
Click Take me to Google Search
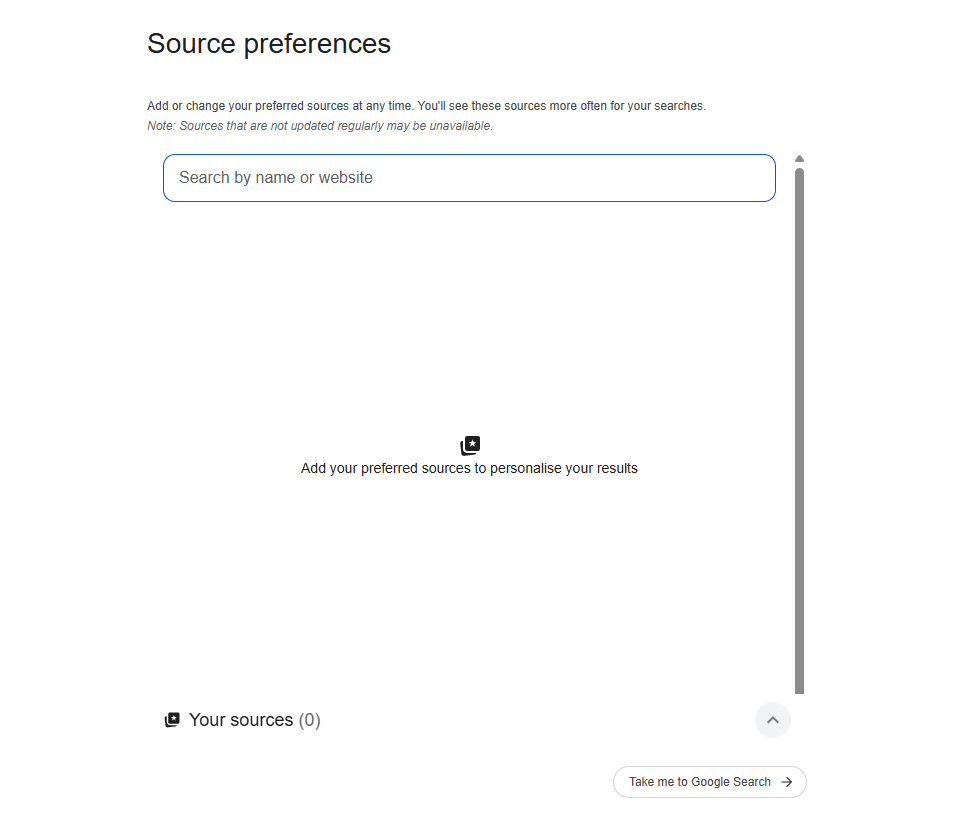[710, 782]
